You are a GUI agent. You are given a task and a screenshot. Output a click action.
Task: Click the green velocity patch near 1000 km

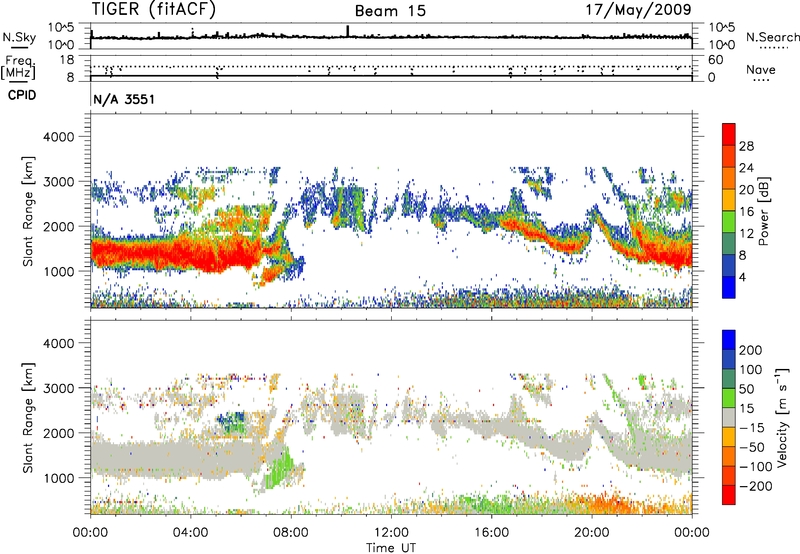pos(279,469)
